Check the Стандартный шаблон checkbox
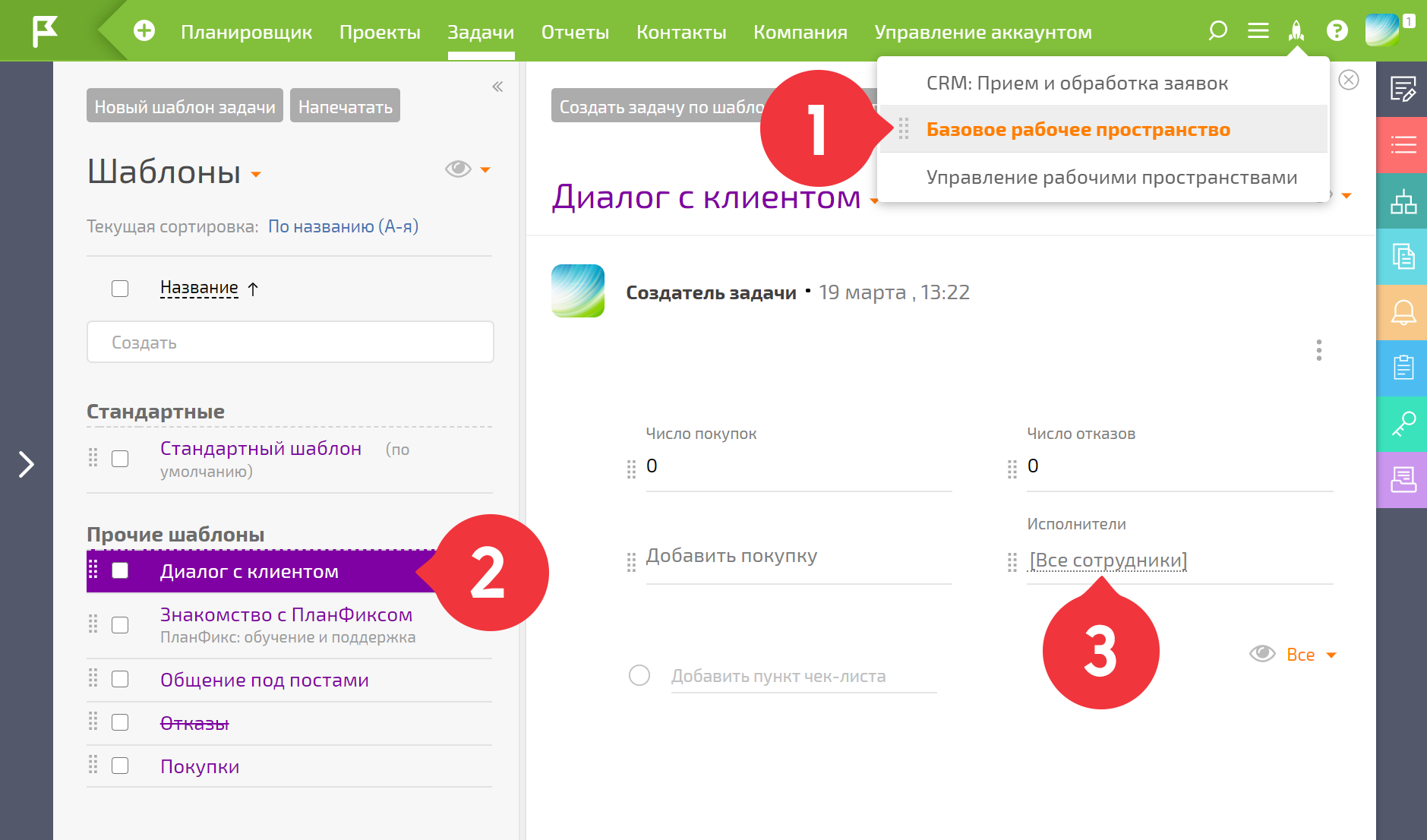 120,459
